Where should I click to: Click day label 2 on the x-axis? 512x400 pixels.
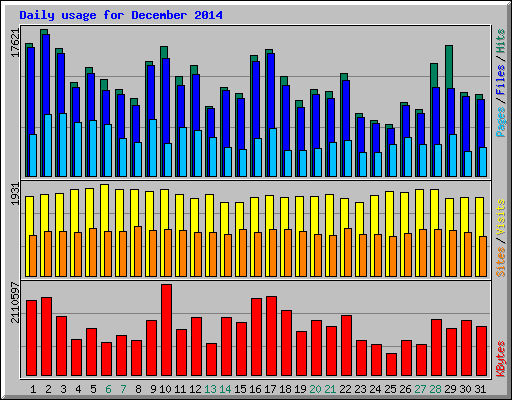48,389
